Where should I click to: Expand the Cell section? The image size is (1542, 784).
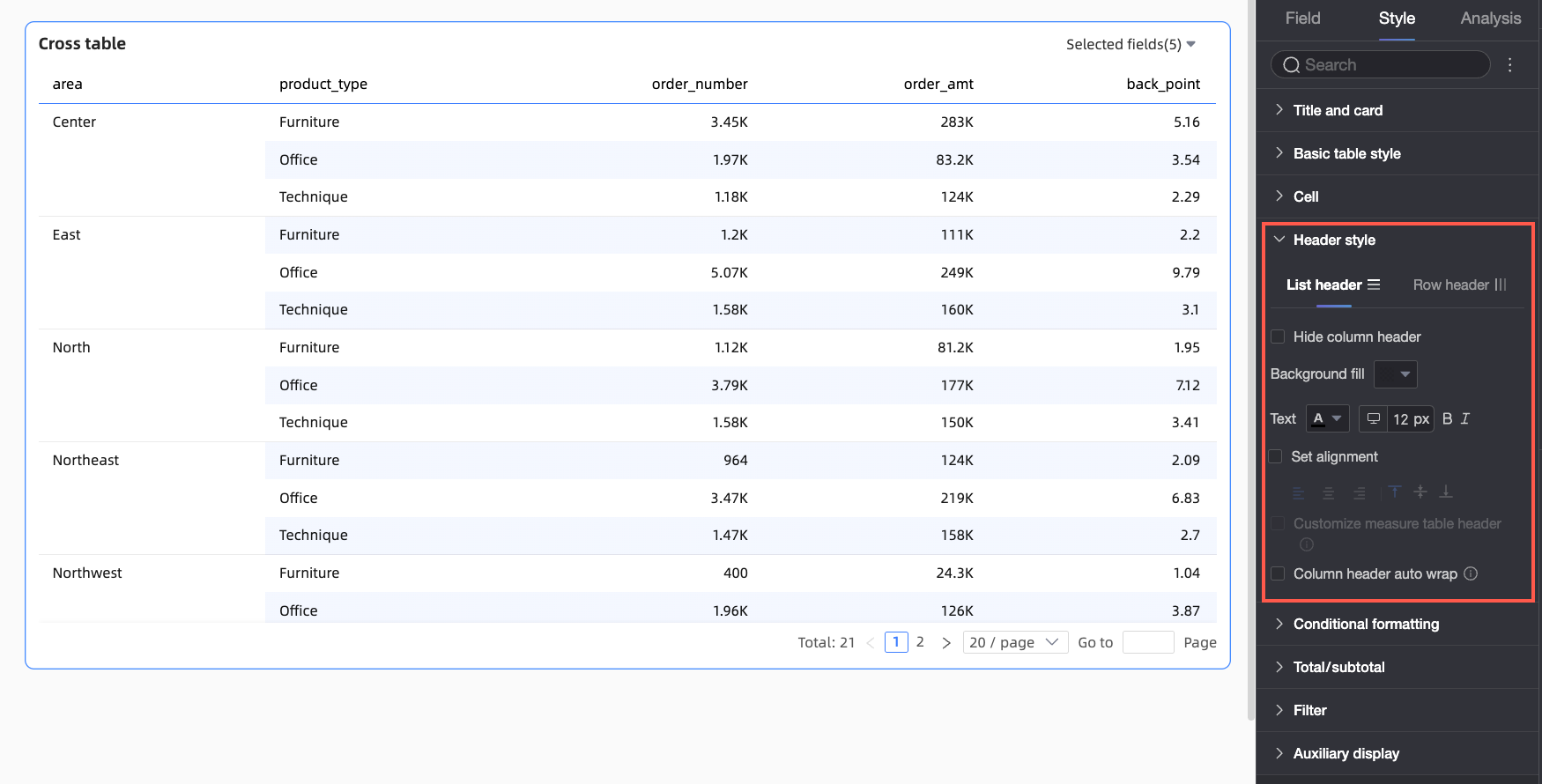tap(1398, 196)
